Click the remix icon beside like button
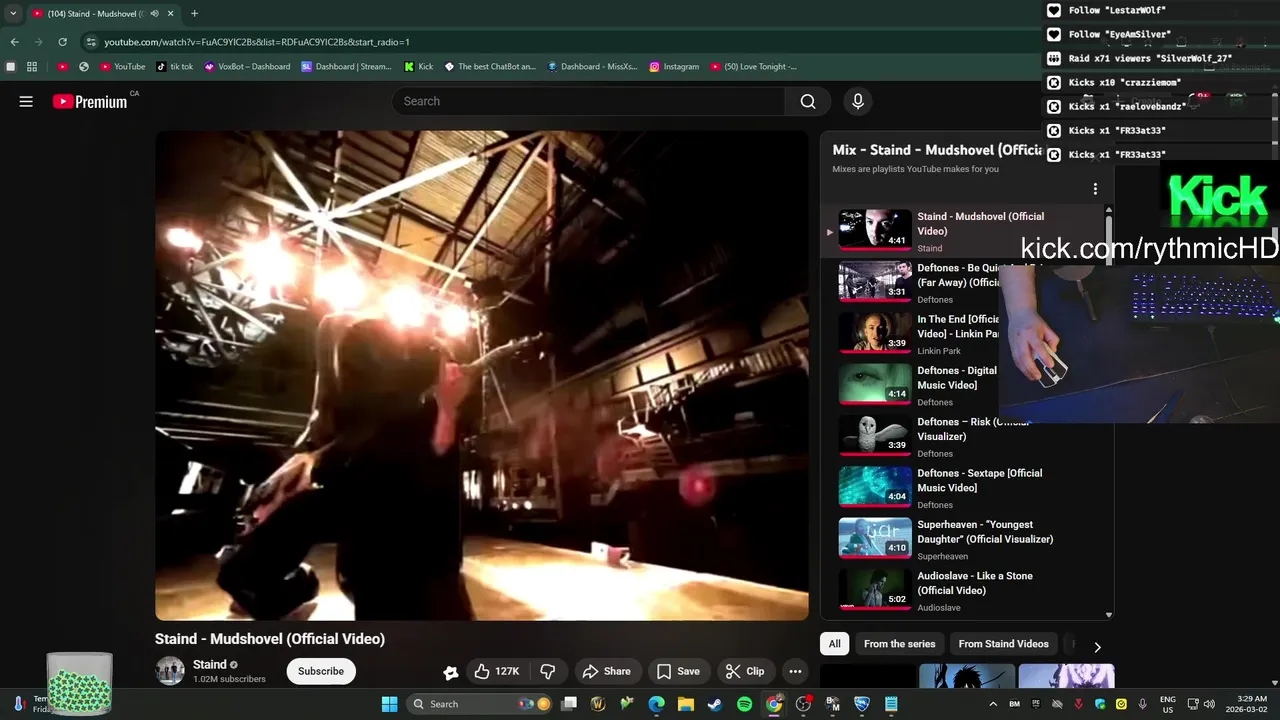The image size is (1280, 720). pyautogui.click(x=451, y=672)
